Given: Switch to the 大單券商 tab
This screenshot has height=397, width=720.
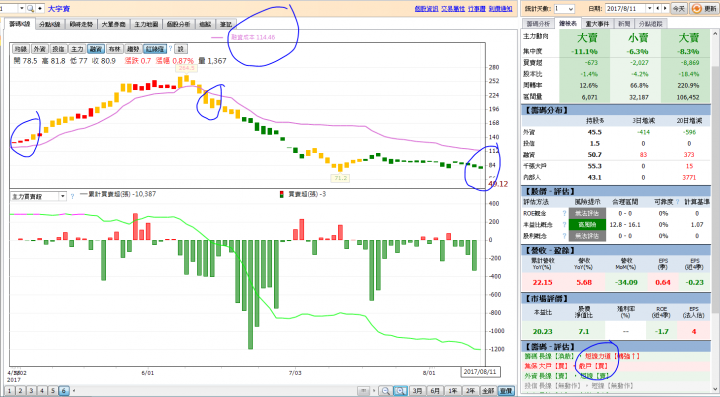Looking at the screenshot, I should pyautogui.click(x=113, y=24).
